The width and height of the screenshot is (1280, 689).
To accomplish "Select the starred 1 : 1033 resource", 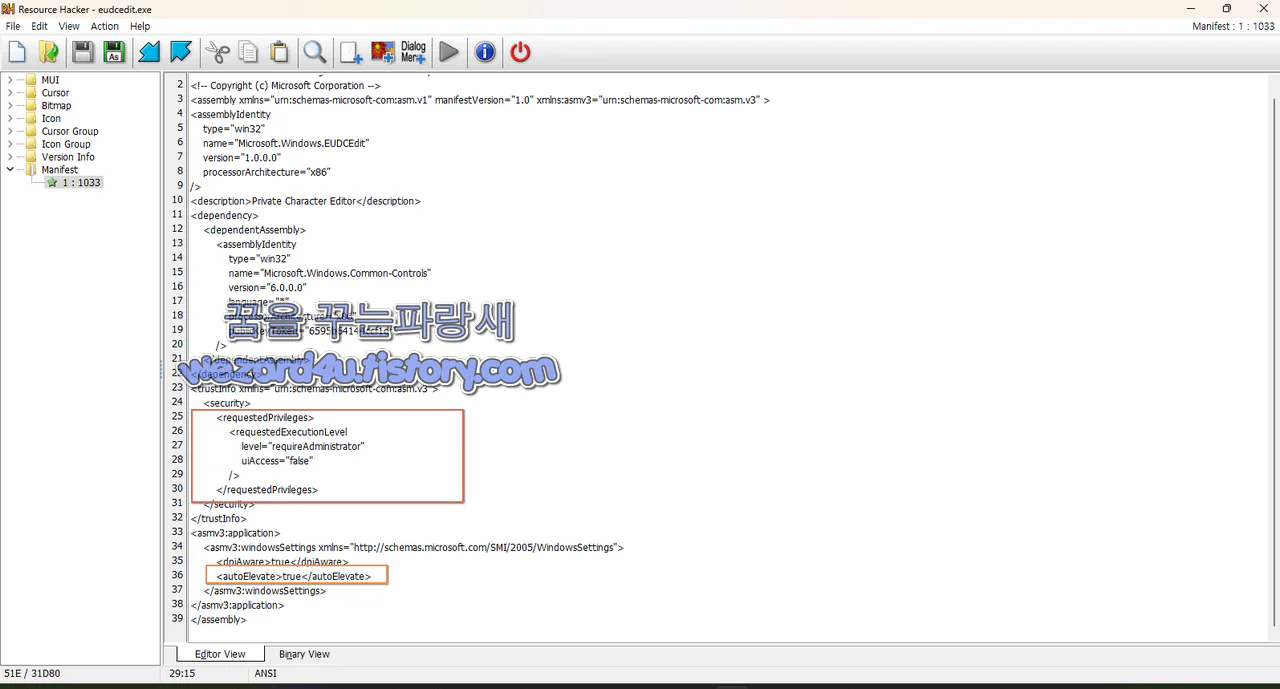I will coord(74,183).
